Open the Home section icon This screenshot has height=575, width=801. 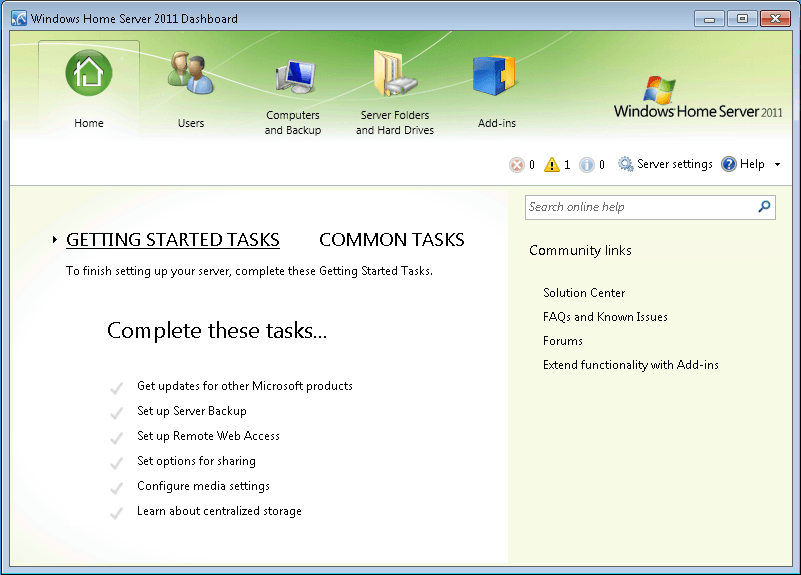88,73
